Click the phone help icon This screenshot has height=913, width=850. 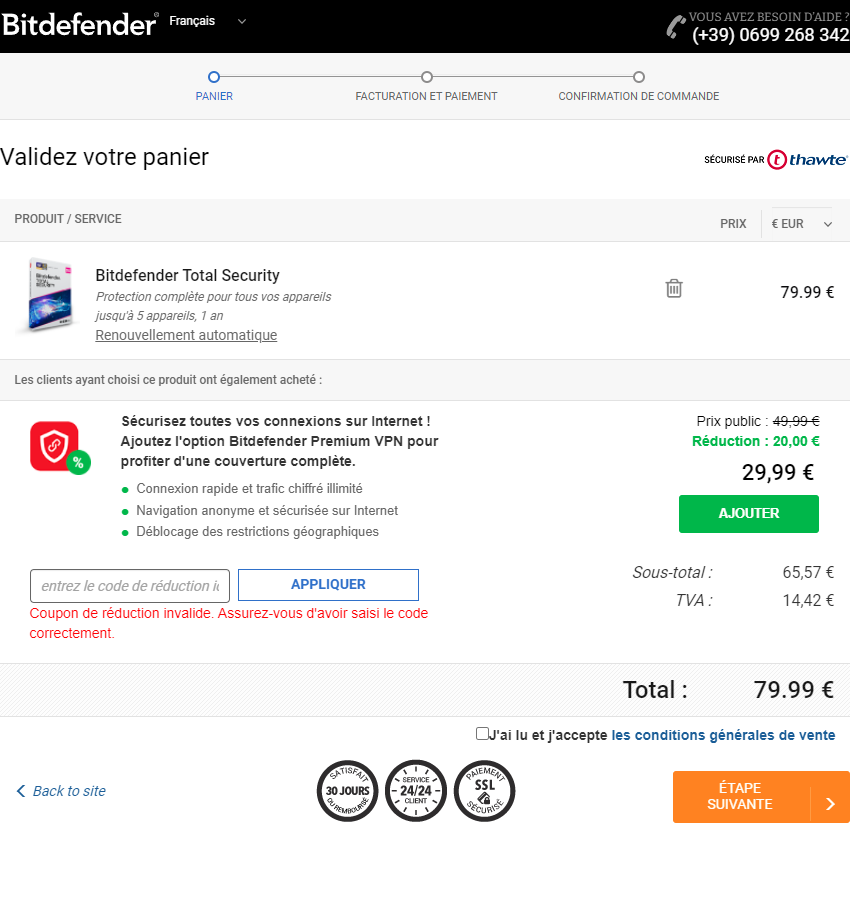click(676, 27)
